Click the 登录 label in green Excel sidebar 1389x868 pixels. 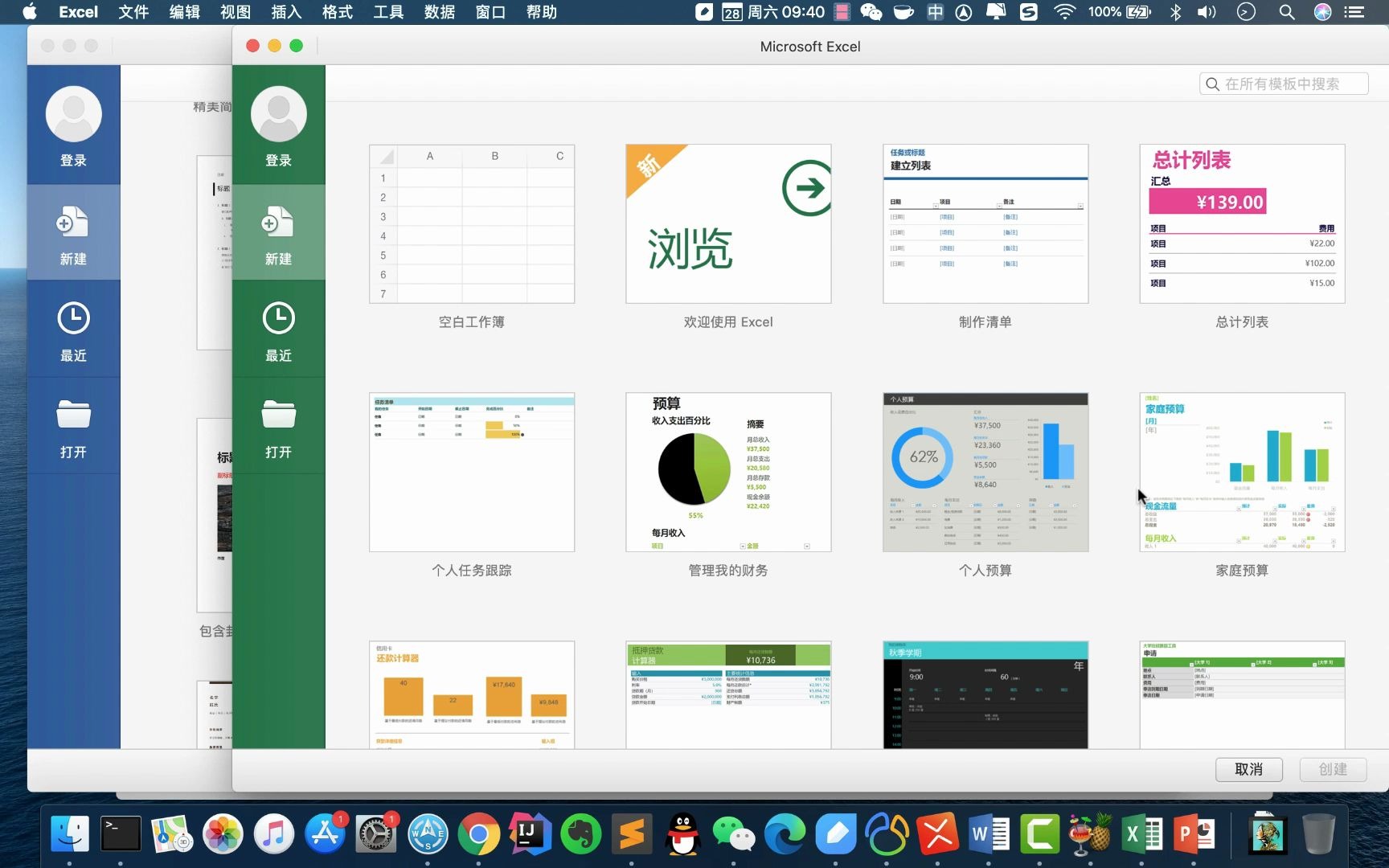[x=278, y=160]
